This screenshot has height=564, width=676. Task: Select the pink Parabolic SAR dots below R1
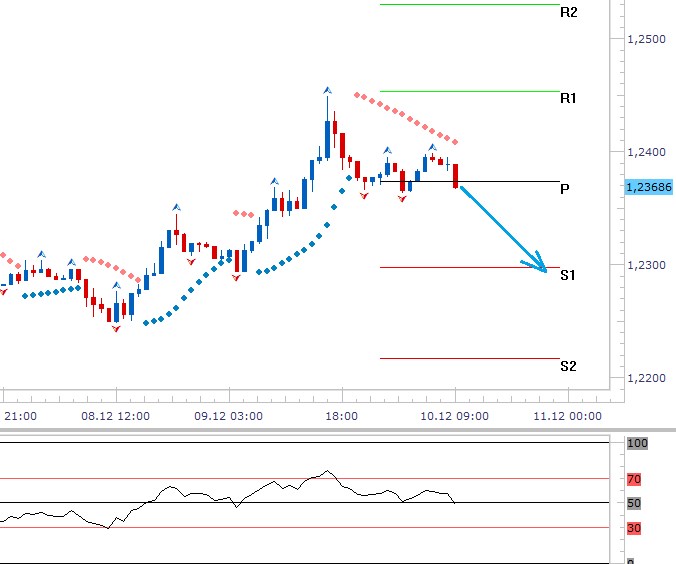click(405, 116)
